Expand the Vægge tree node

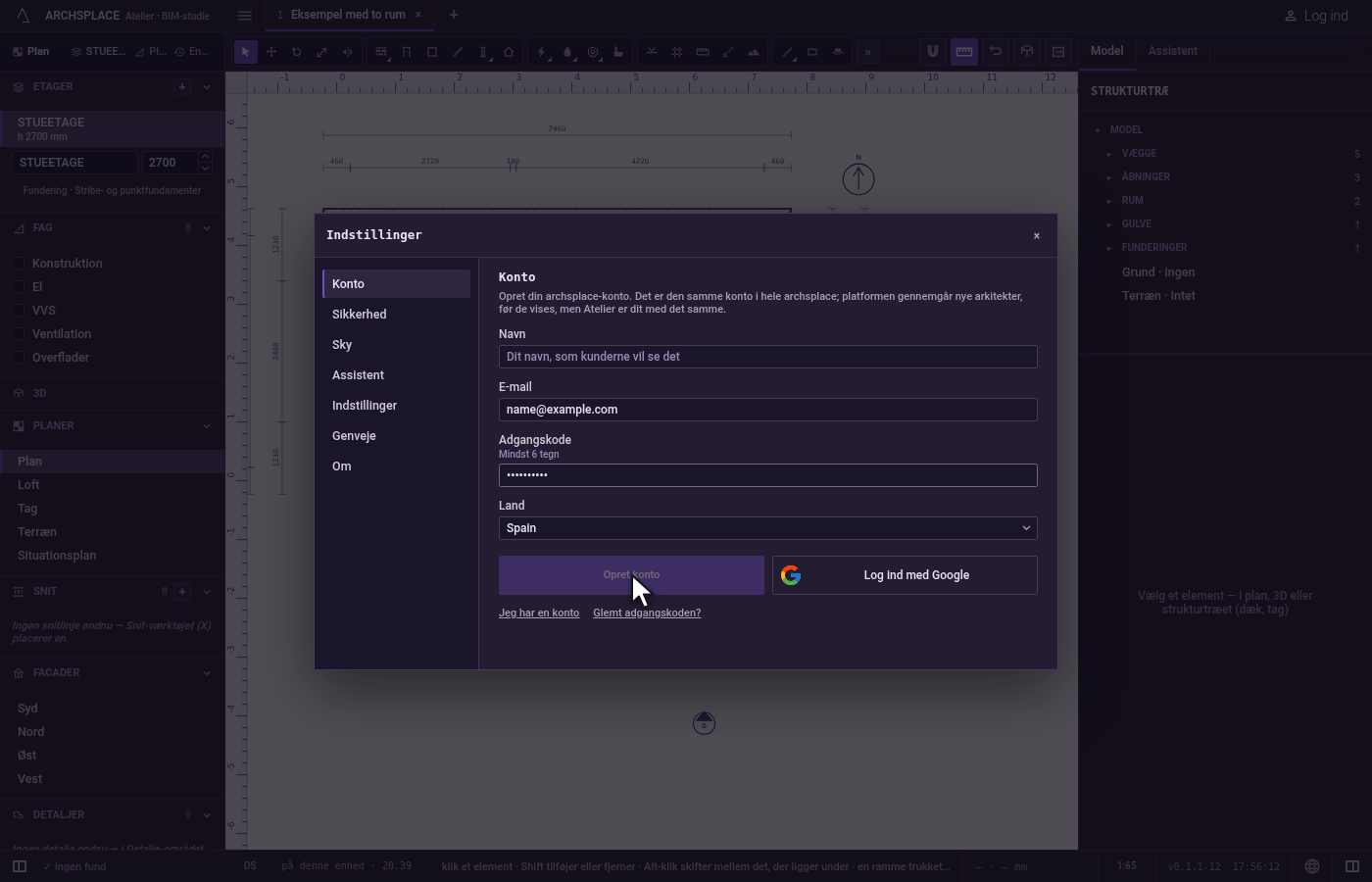pyautogui.click(x=1109, y=154)
